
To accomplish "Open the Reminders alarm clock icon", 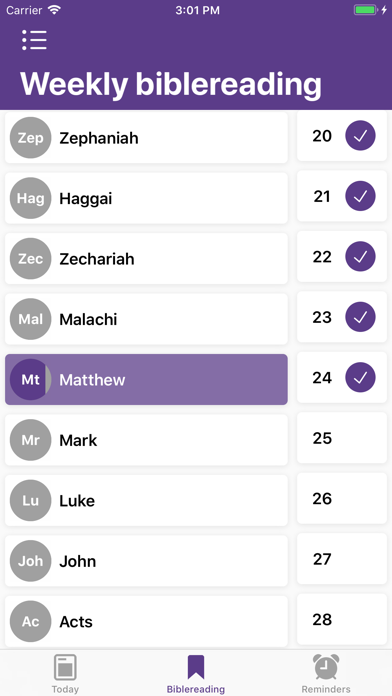I will pos(326,667).
